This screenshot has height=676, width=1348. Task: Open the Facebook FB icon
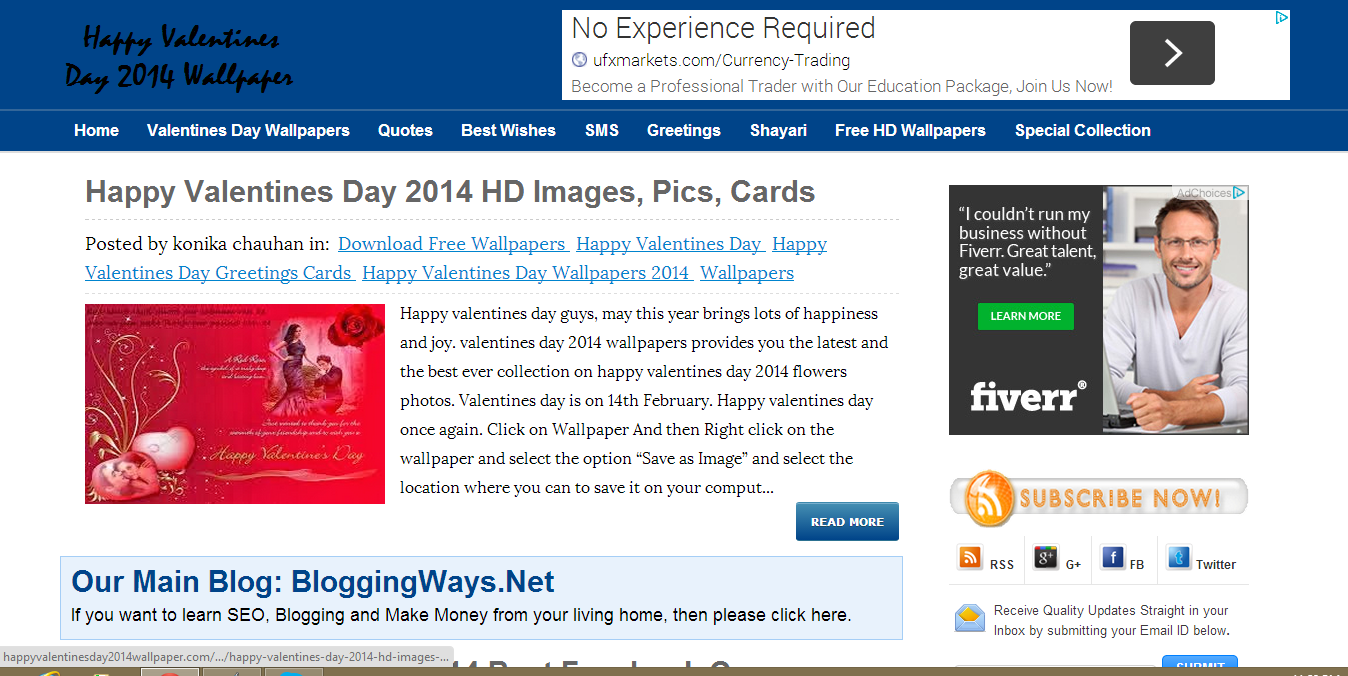coord(1113,558)
